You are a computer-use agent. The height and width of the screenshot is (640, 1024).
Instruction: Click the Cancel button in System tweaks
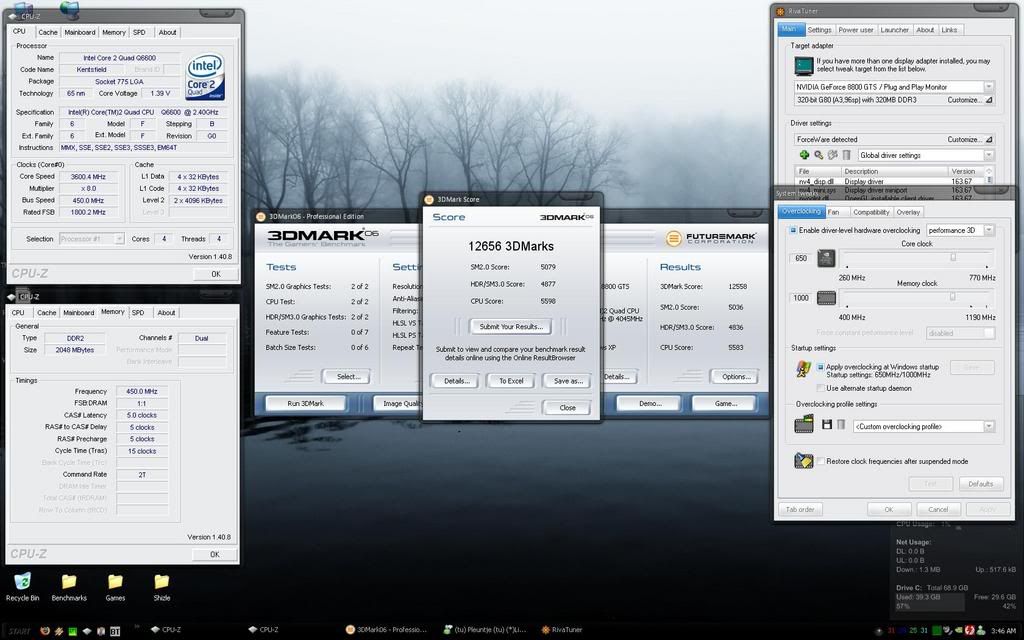[x=938, y=509]
